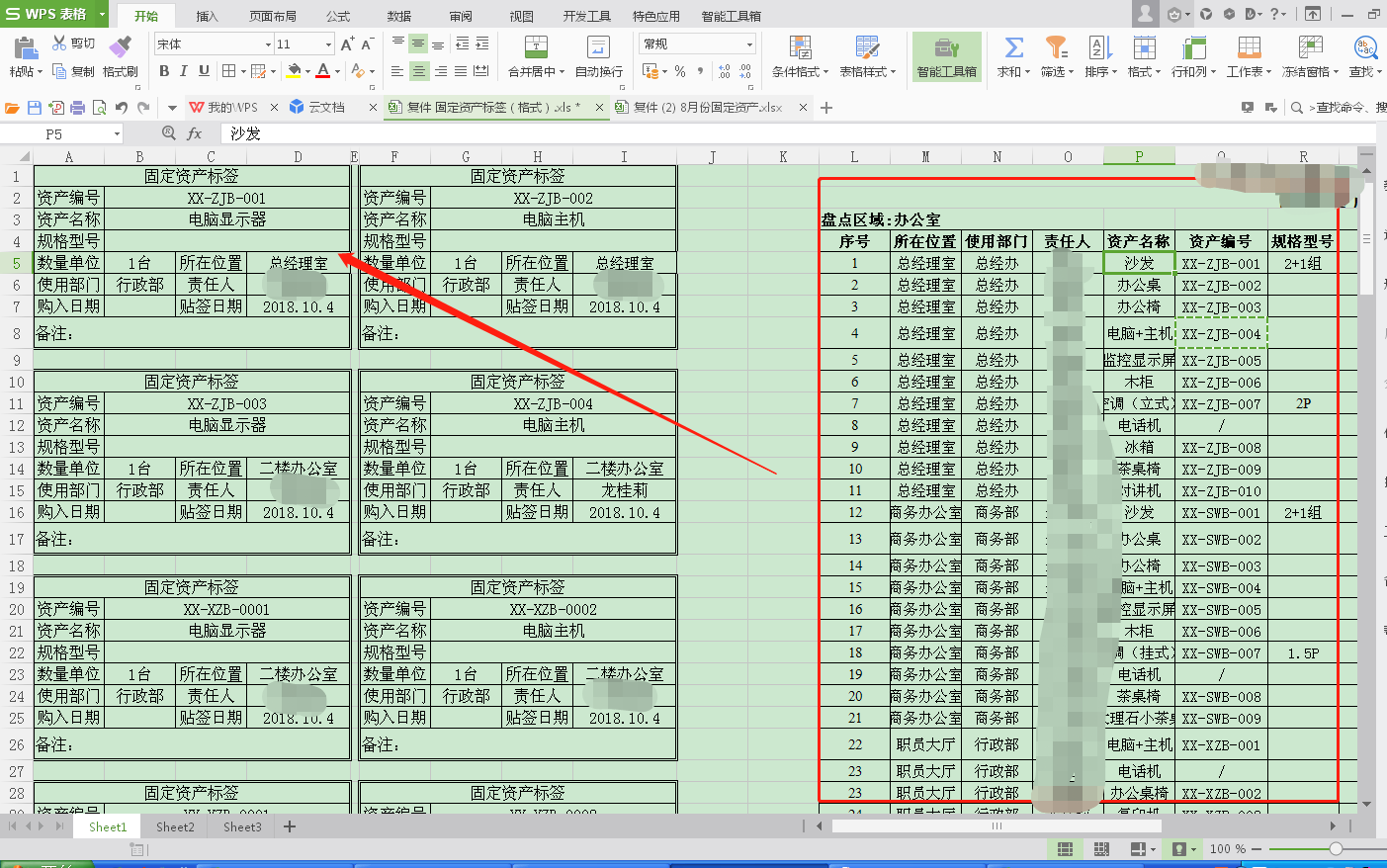1387x868 pixels.
Task: Click the sort (排序) icon
Action: coord(1100,56)
